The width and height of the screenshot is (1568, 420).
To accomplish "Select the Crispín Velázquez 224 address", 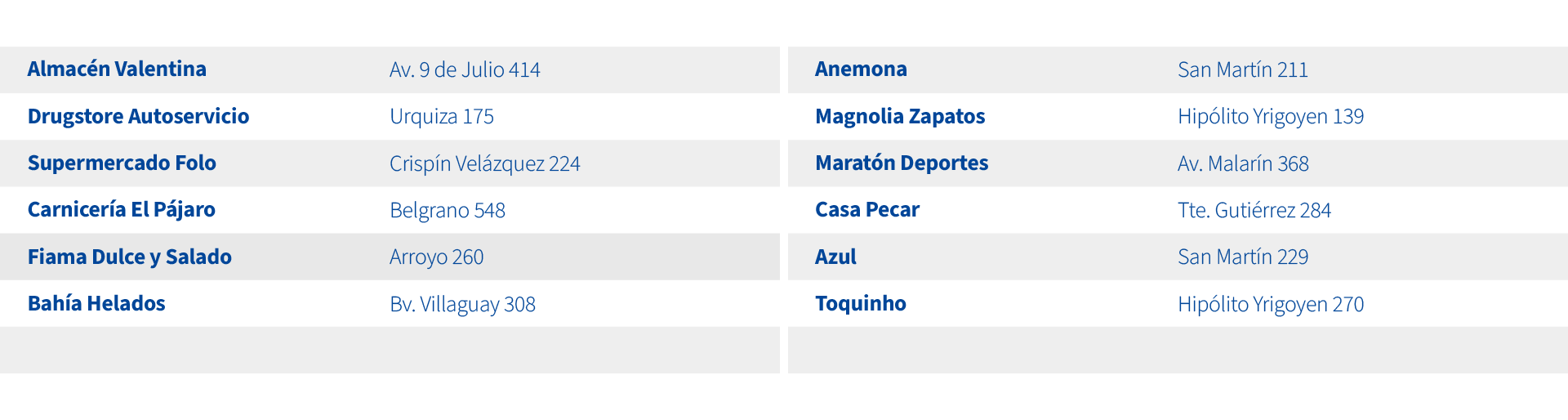I will [x=484, y=164].
